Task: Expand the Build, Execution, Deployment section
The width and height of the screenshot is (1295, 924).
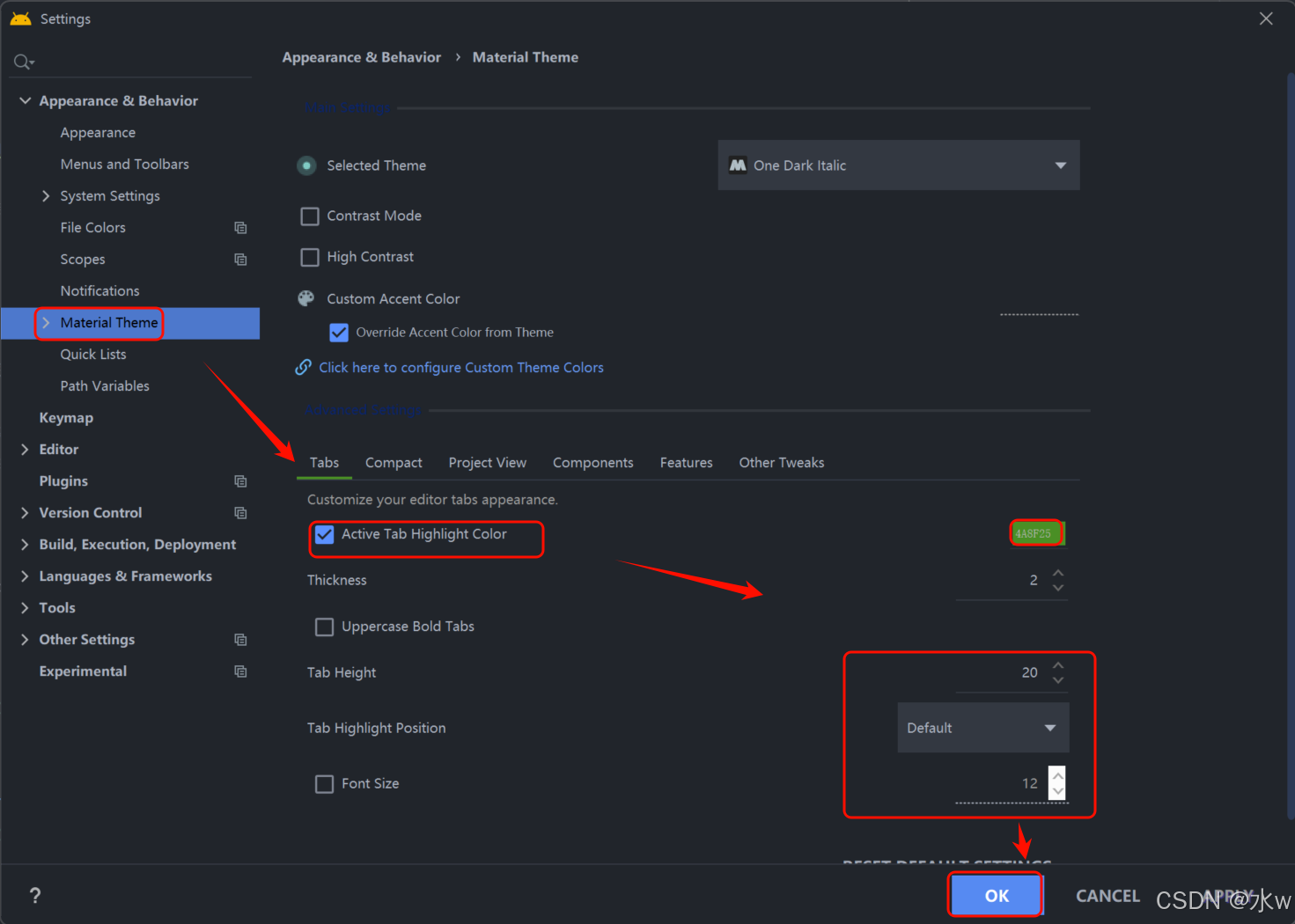Action: (x=25, y=545)
